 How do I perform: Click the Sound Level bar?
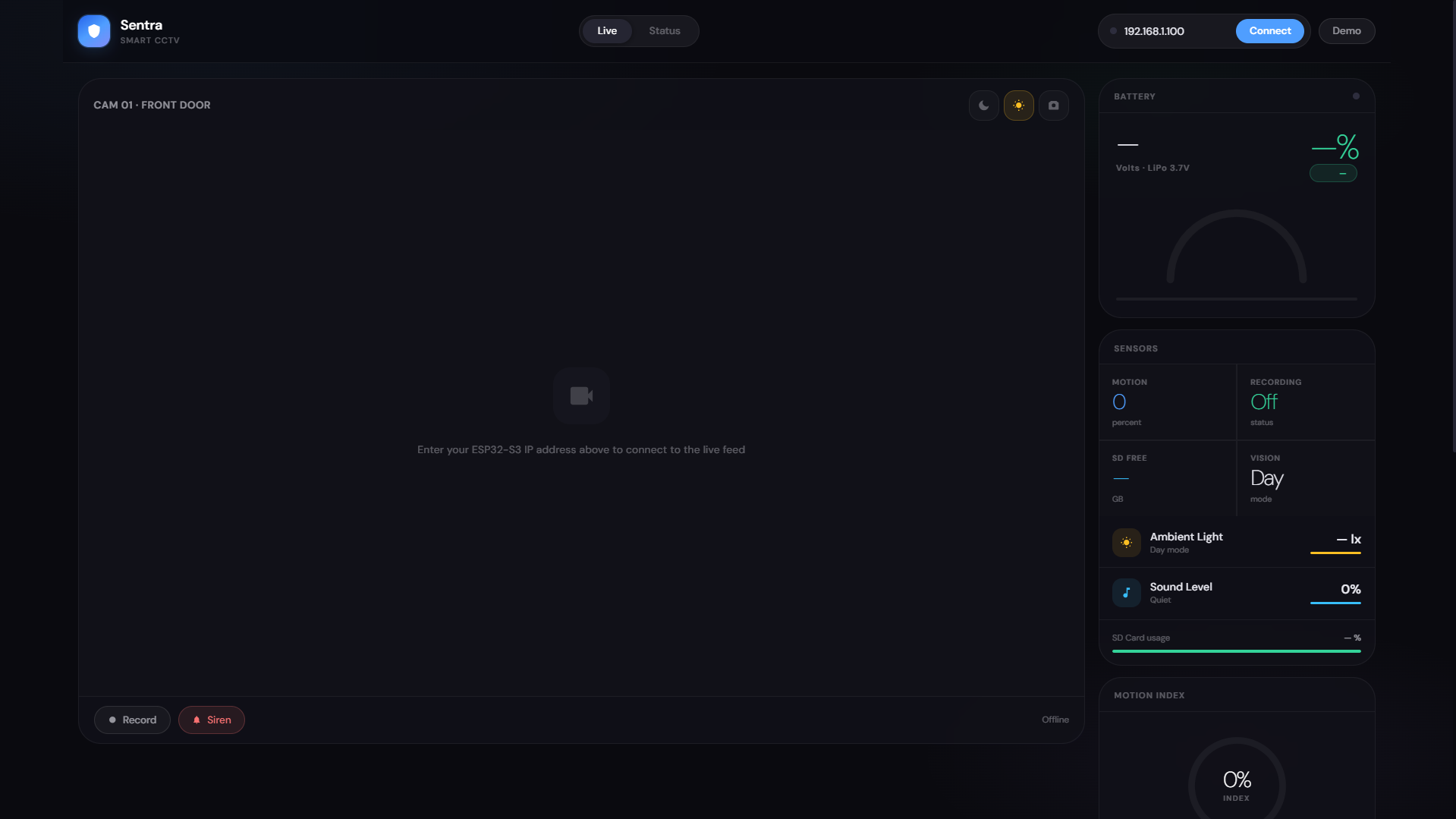(1335, 603)
